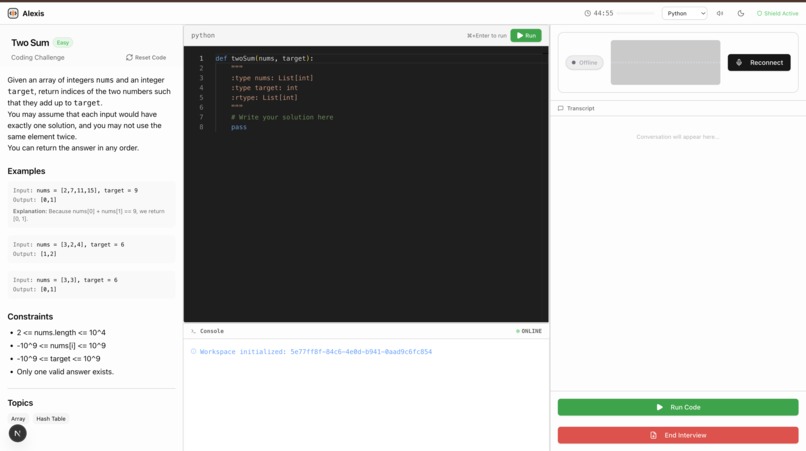Open the Python language dropdown
Viewport: 806px width, 451px height.
[x=685, y=13]
